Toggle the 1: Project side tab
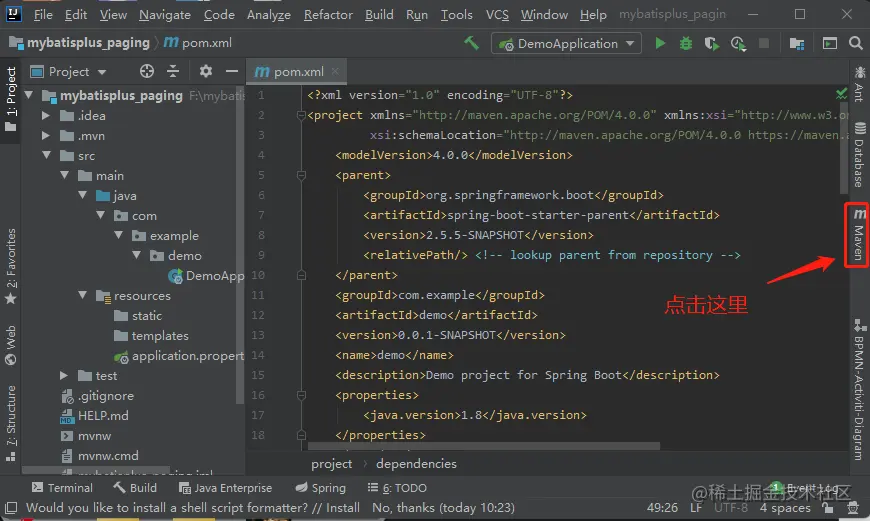870x521 pixels. tap(11, 99)
